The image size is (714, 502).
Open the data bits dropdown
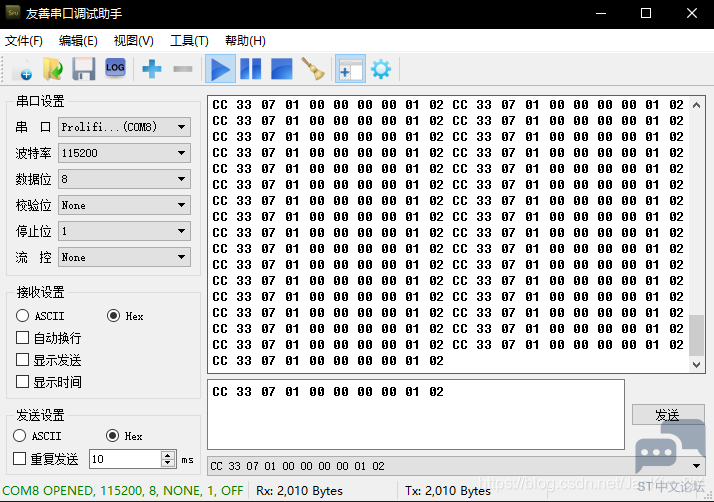pyautogui.click(x=124, y=179)
